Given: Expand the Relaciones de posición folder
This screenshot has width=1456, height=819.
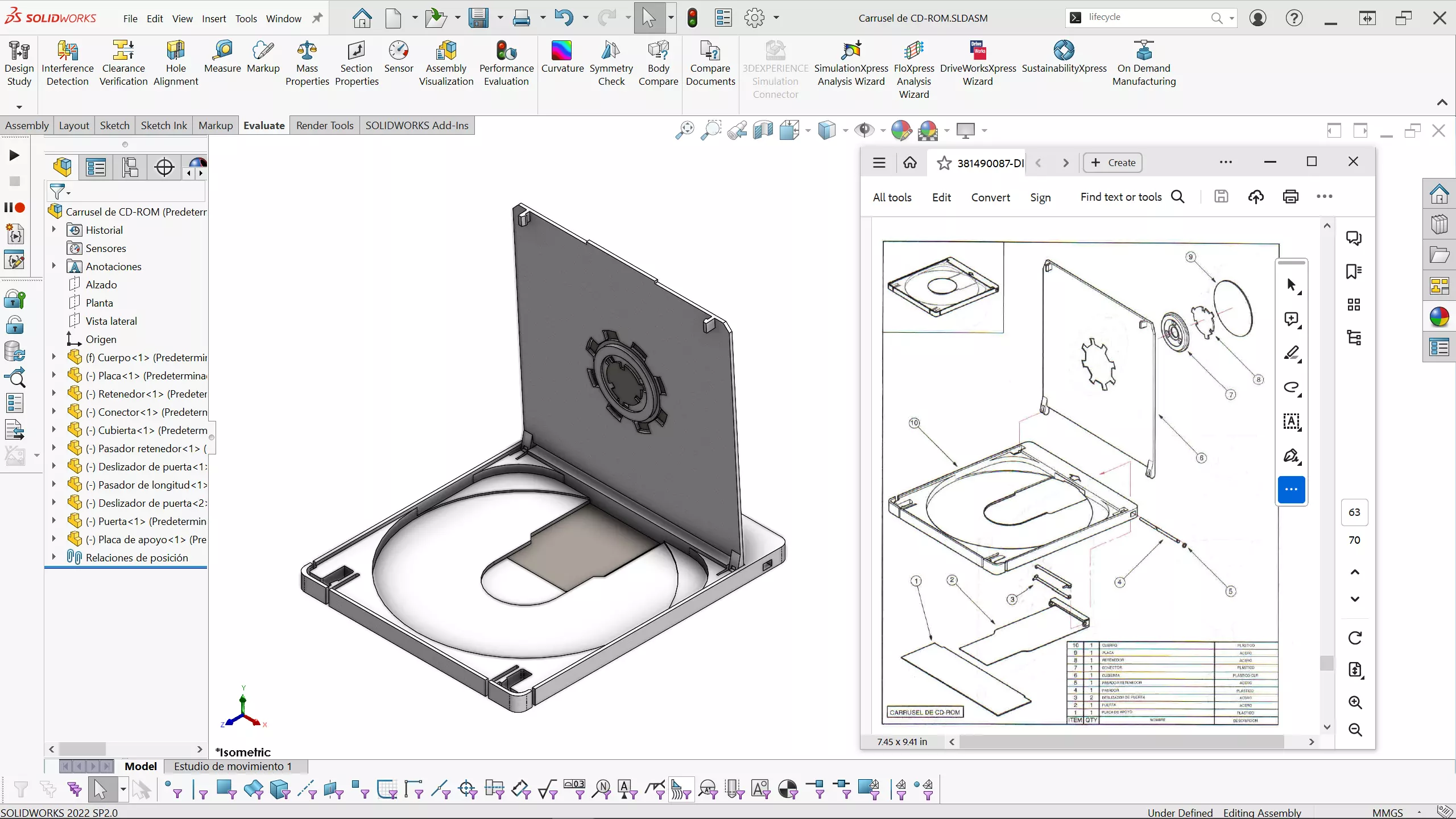Looking at the screenshot, I should tap(54, 557).
